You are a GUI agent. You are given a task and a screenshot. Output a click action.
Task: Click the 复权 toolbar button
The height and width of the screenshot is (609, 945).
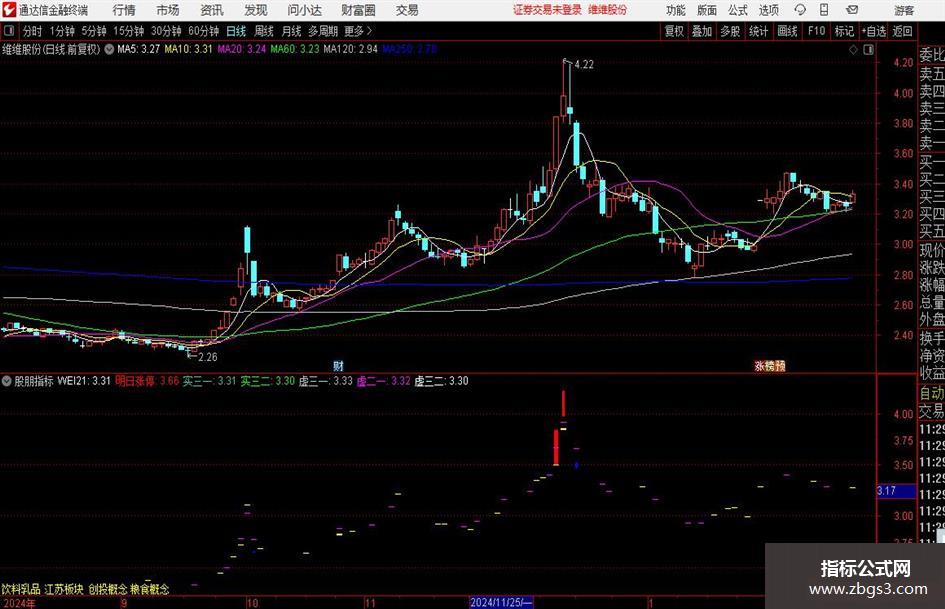point(674,31)
